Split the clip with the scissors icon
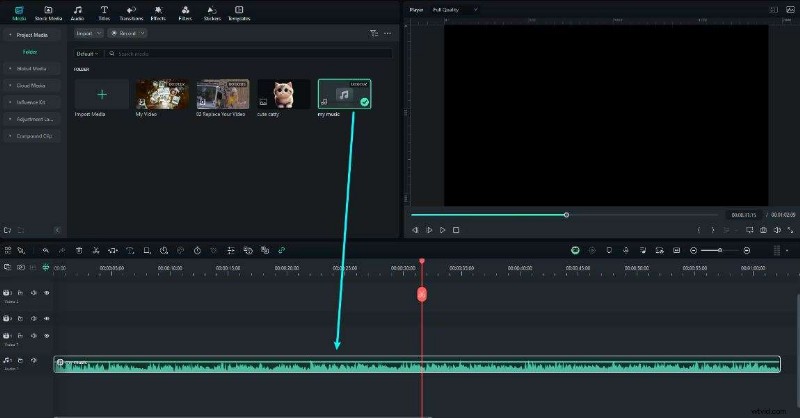Viewport: 800px width, 418px height. coord(95,251)
